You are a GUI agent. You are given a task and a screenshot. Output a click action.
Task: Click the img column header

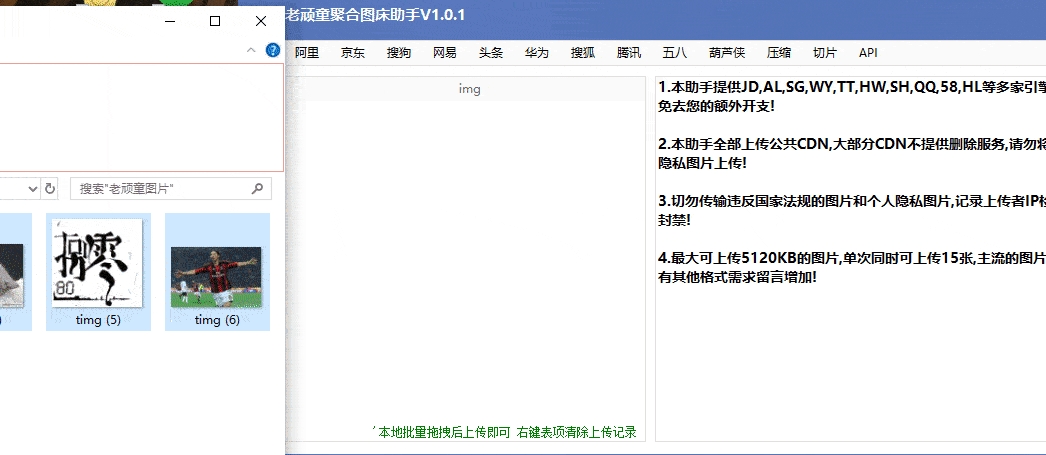point(469,89)
